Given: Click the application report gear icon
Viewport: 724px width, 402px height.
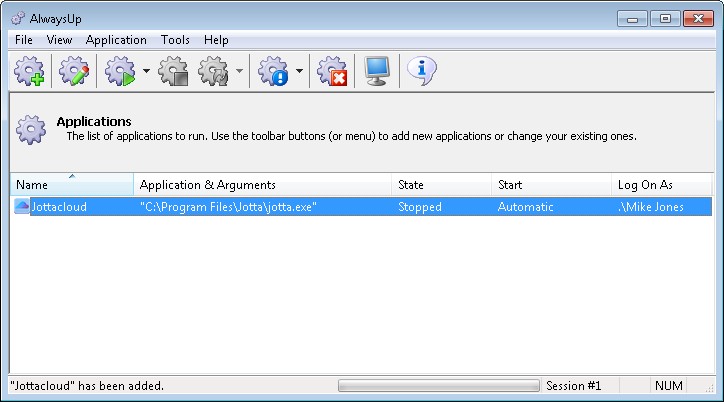Looking at the screenshot, I should 273,71.
